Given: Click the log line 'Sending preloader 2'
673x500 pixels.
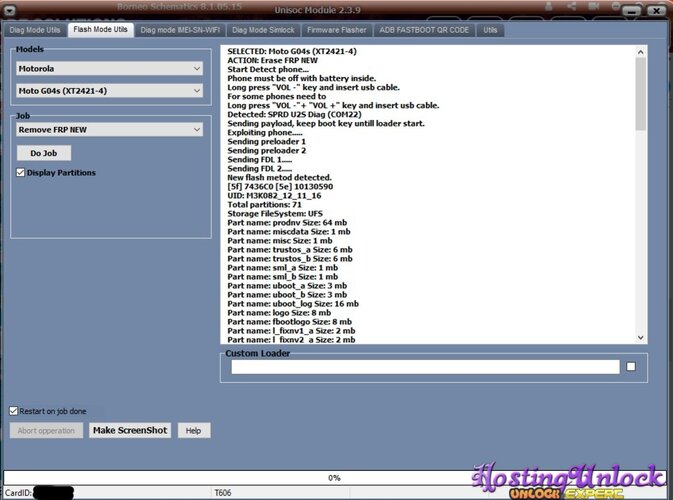Looking at the screenshot, I should click(x=267, y=151).
